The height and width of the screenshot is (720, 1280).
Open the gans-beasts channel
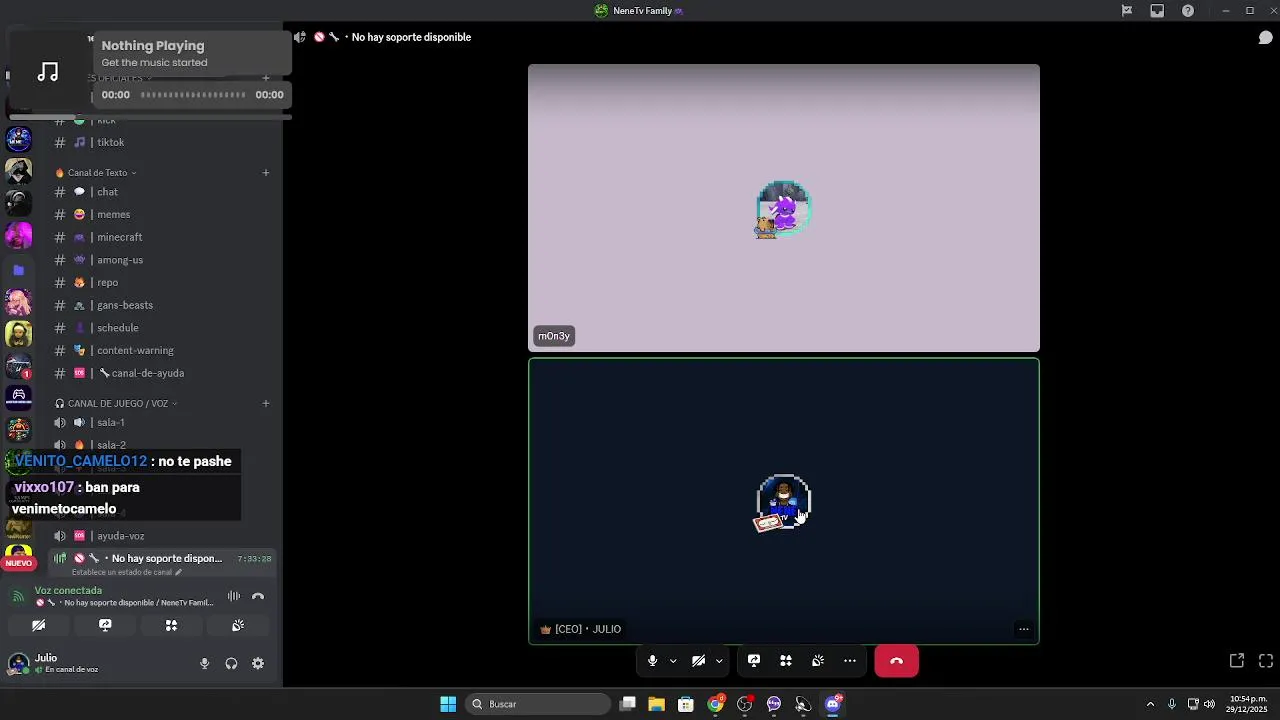click(x=160, y=305)
